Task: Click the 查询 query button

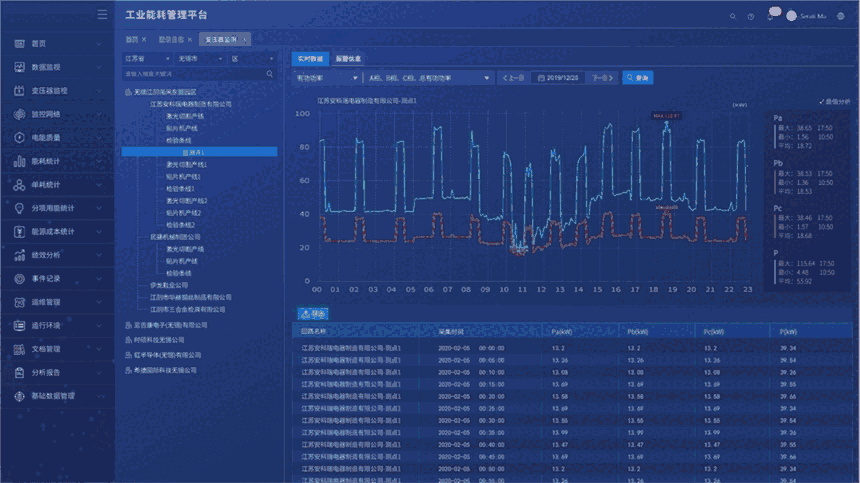Action: pos(637,77)
